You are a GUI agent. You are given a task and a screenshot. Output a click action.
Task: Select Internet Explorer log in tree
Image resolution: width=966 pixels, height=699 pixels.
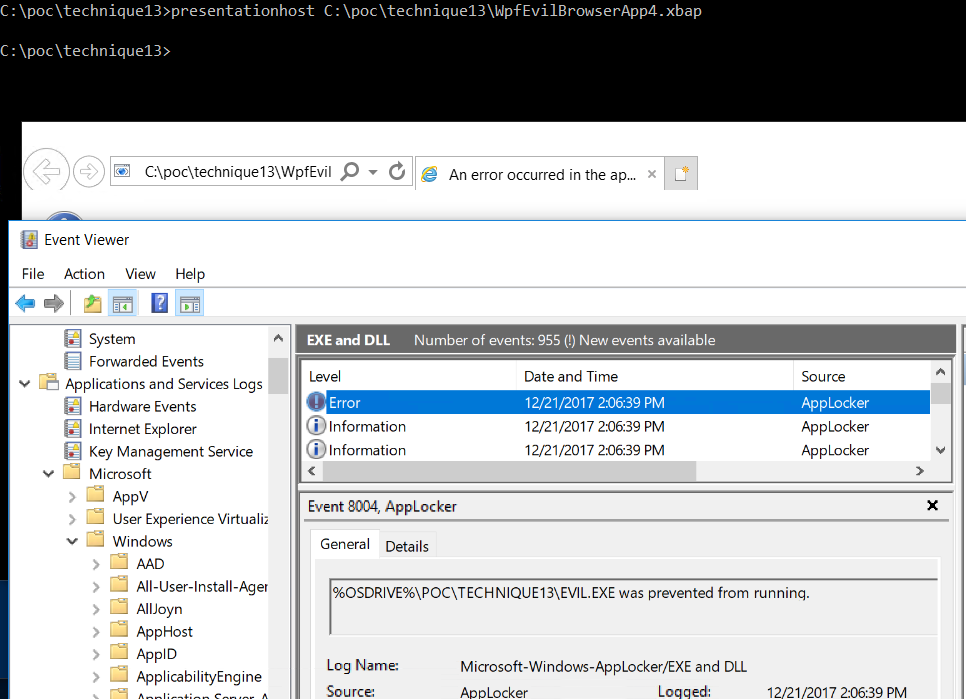click(142, 428)
